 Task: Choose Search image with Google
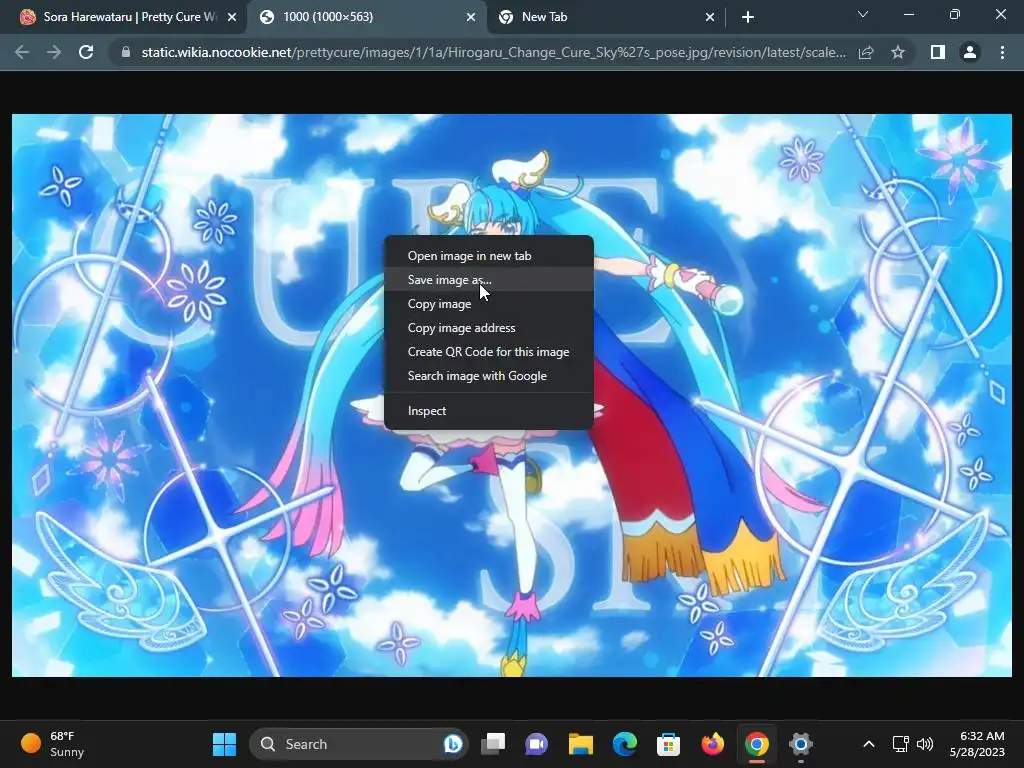tap(488, 376)
